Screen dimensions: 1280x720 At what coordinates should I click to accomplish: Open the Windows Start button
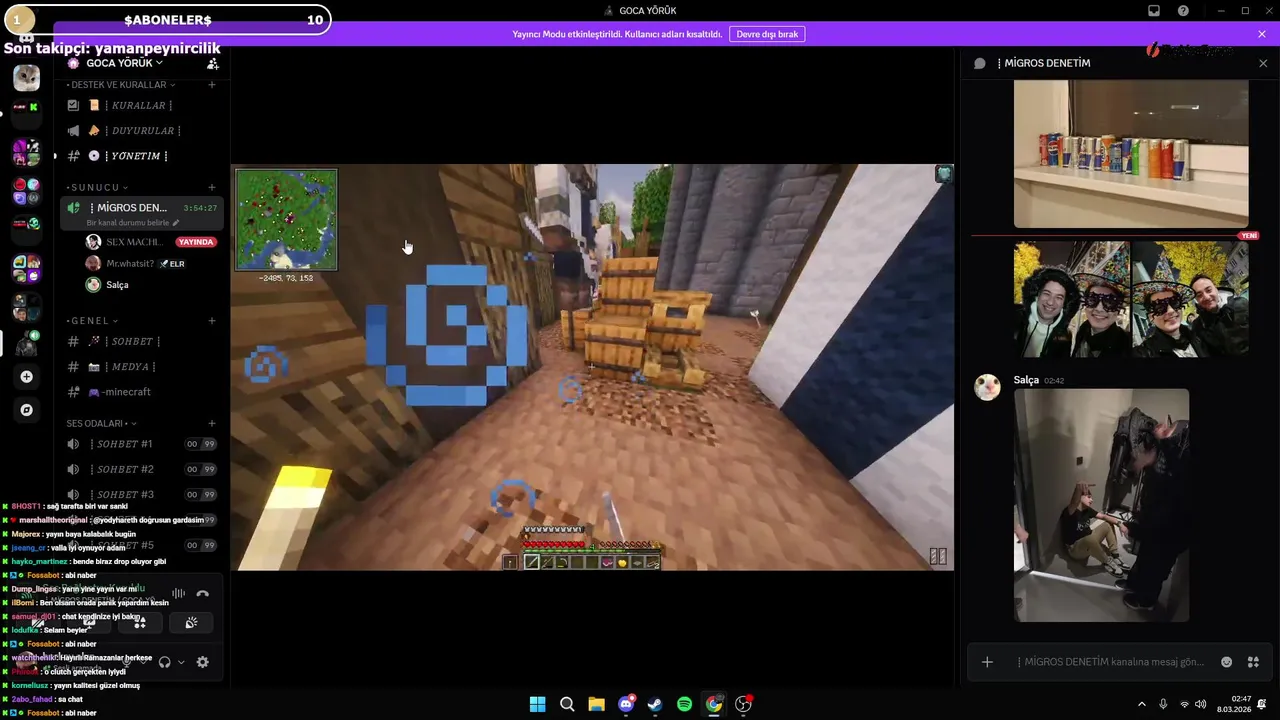click(537, 704)
